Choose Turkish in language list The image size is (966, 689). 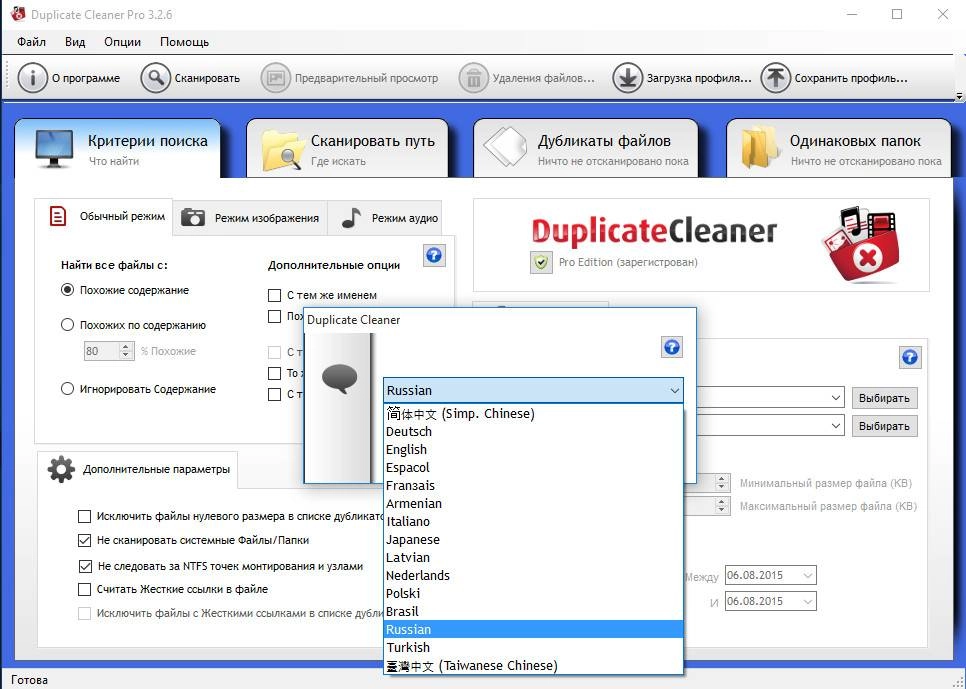click(533, 648)
